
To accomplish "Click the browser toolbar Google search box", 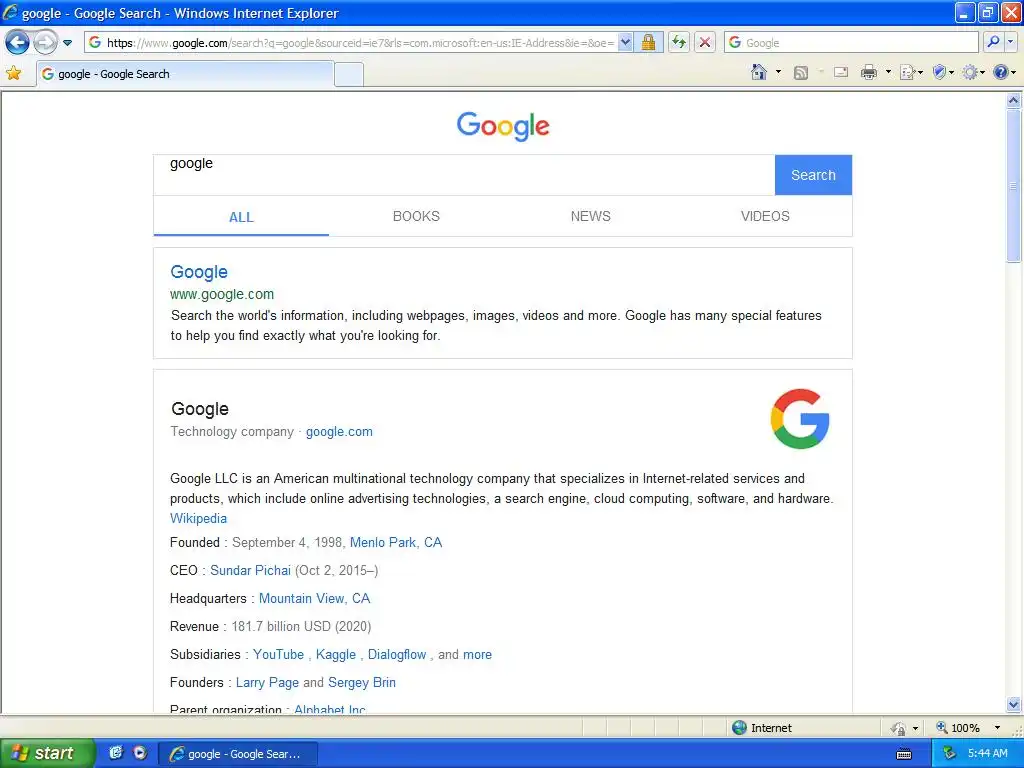I will pos(852,43).
